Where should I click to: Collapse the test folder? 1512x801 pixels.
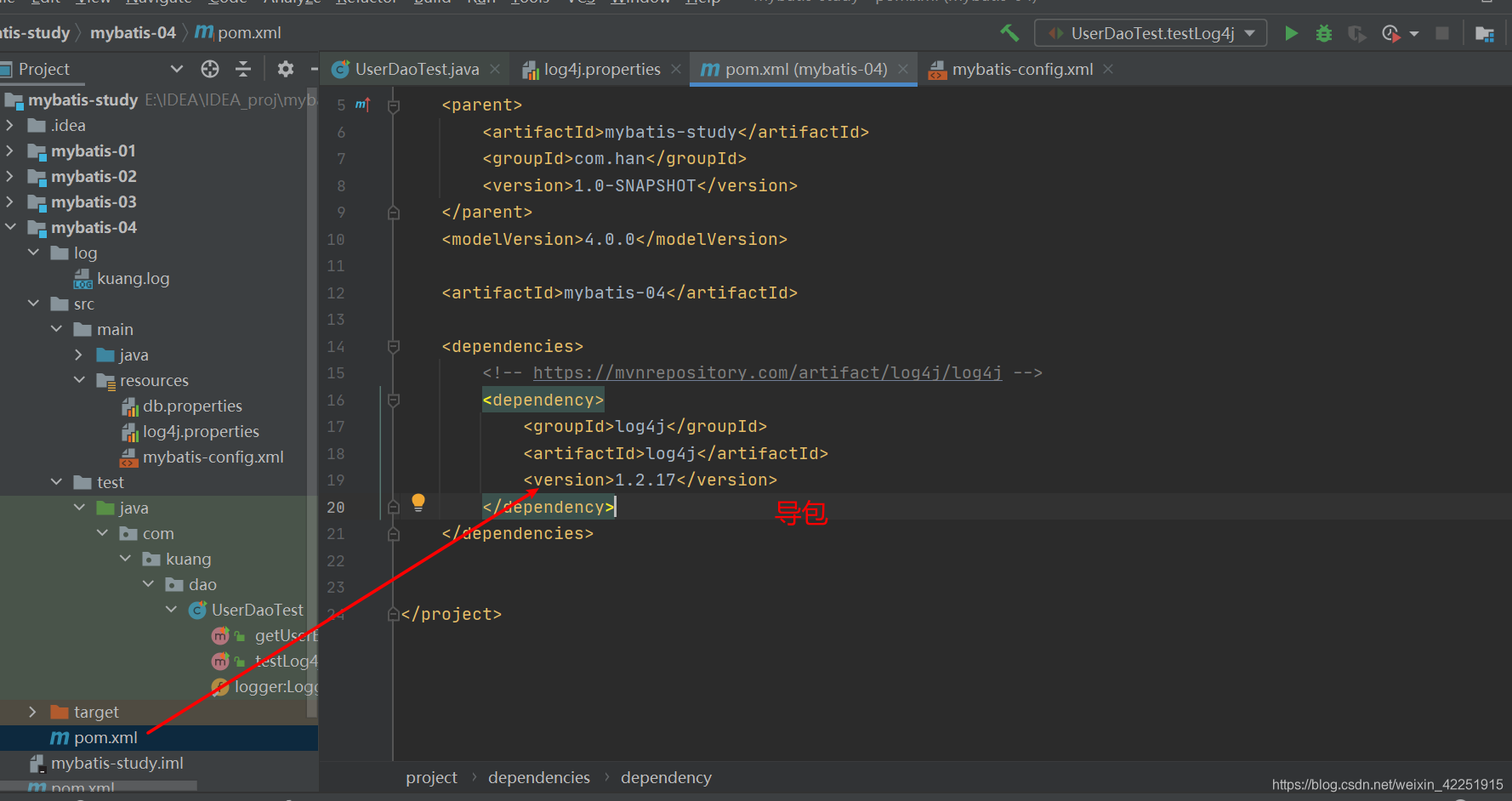pos(56,482)
